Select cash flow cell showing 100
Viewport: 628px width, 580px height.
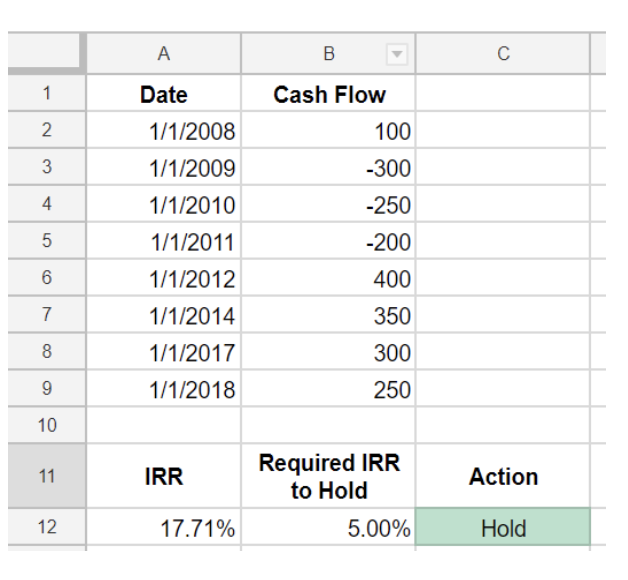328,130
